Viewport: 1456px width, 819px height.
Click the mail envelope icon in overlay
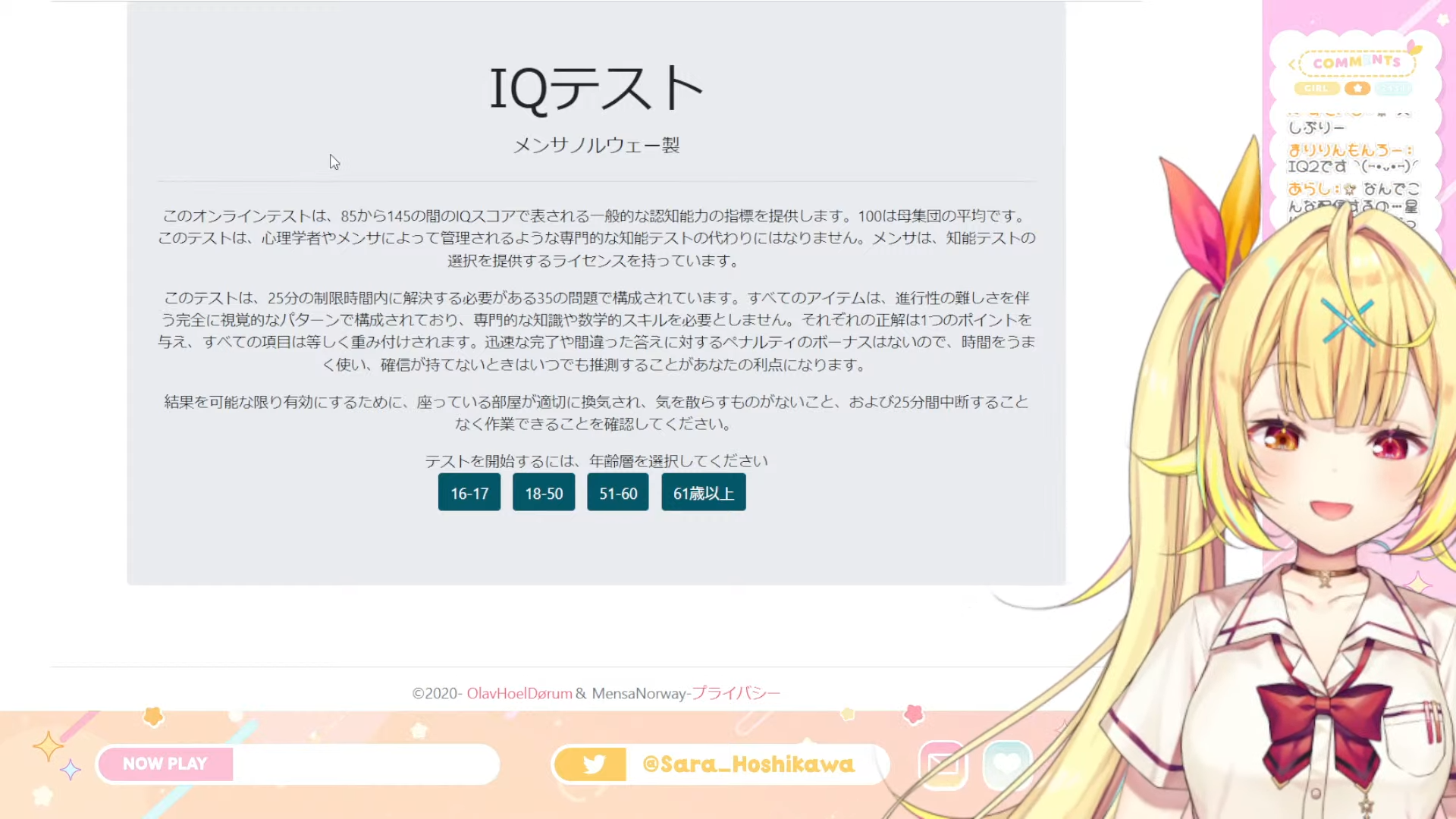click(x=943, y=764)
